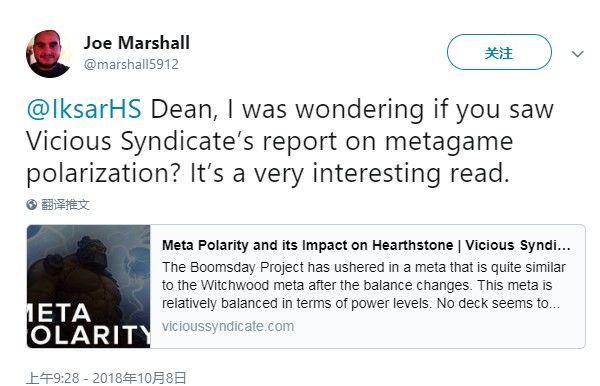The height and width of the screenshot is (386, 600).
Task: Click the 翻译推文 translate tweet link
Action: pyautogui.click(x=65, y=205)
